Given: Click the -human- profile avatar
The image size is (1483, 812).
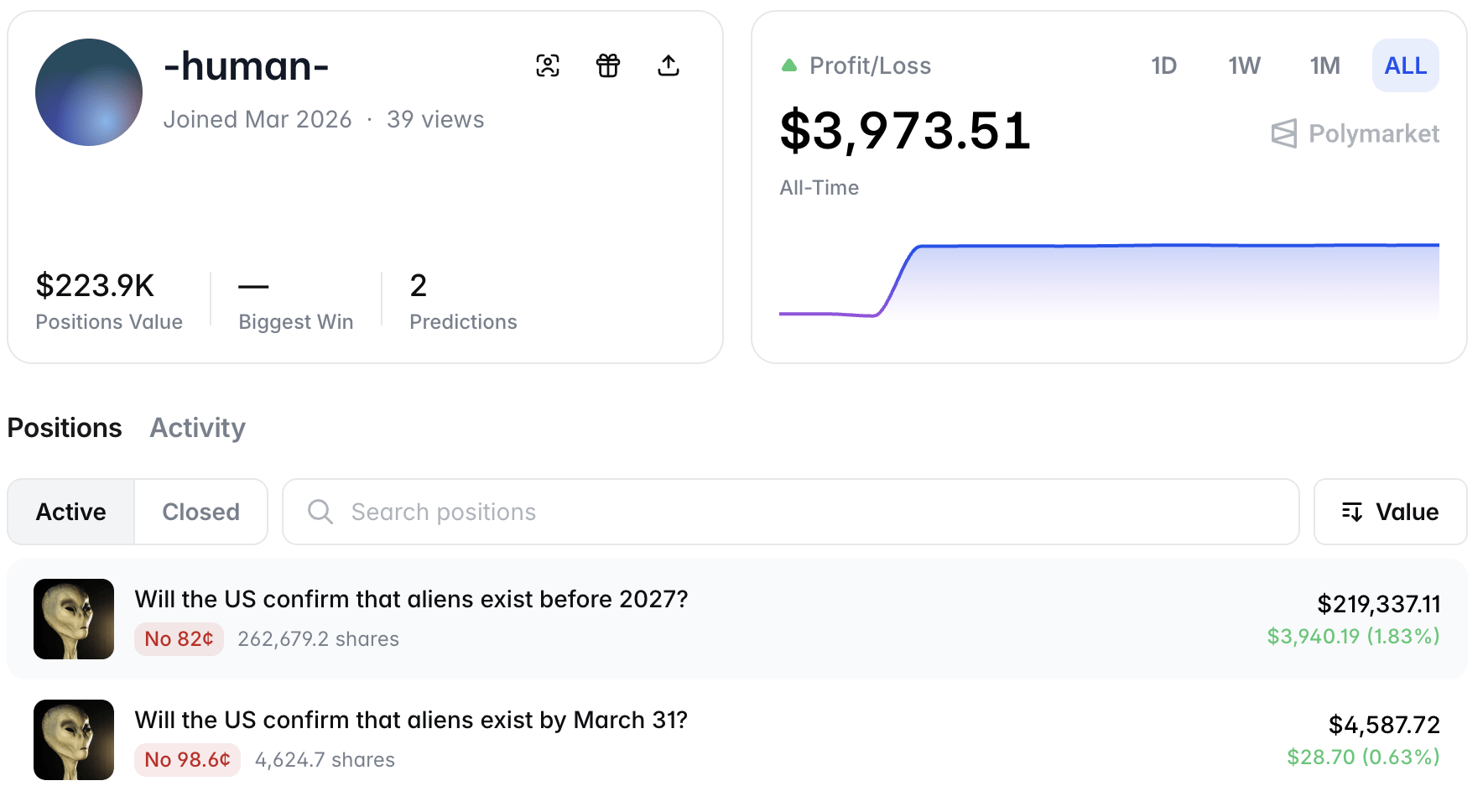Looking at the screenshot, I should [x=89, y=92].
